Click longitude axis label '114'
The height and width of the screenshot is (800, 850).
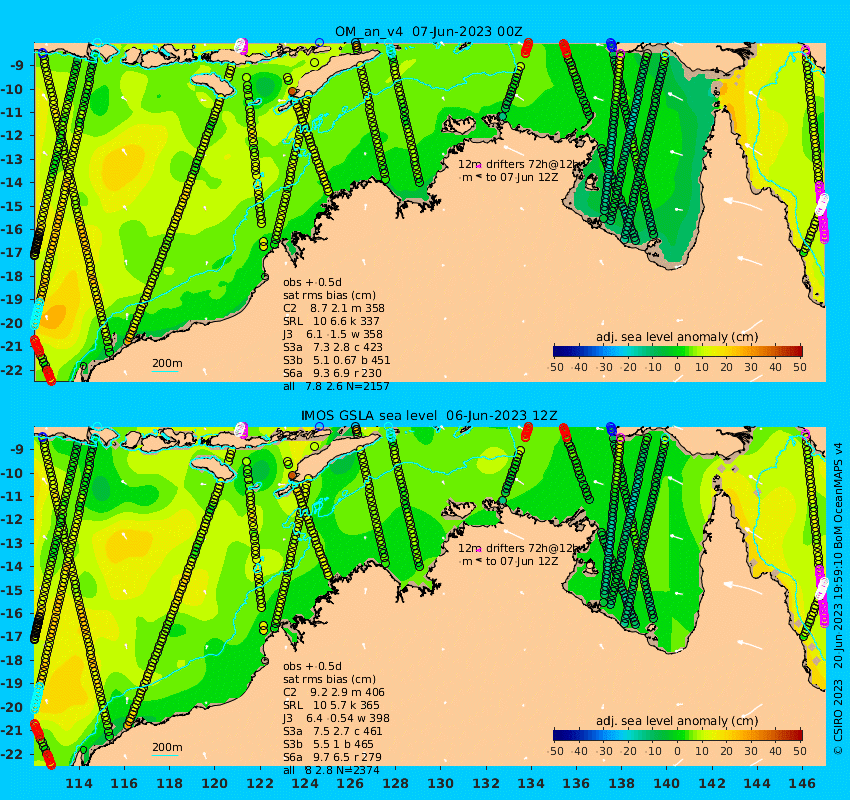click(79, 783)
